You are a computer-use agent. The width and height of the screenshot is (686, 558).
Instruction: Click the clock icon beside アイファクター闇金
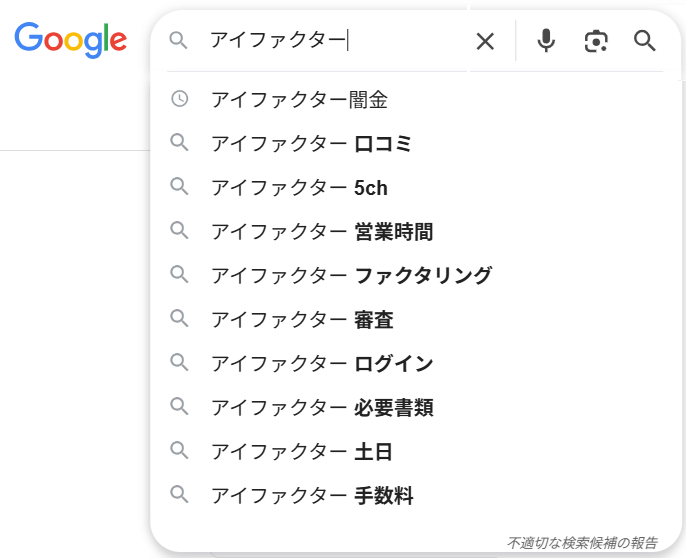(180, 99)
